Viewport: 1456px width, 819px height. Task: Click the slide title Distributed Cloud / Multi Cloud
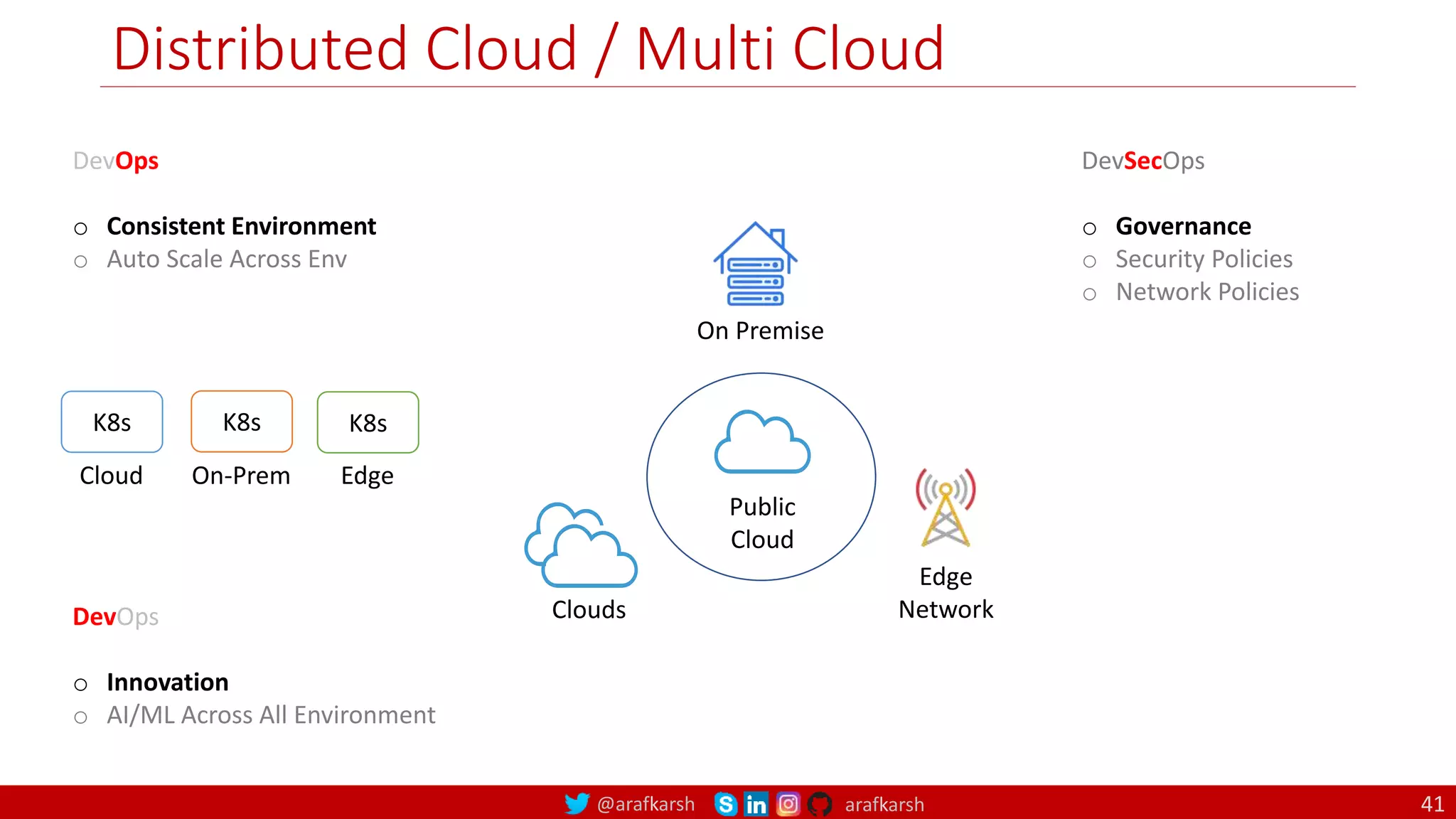(528, 48)
